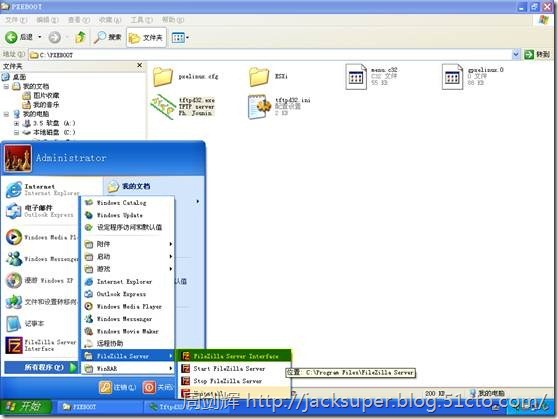
Task: Open the Tools (工具) menu
Action: pyautogui.click(x=141, y=20)
